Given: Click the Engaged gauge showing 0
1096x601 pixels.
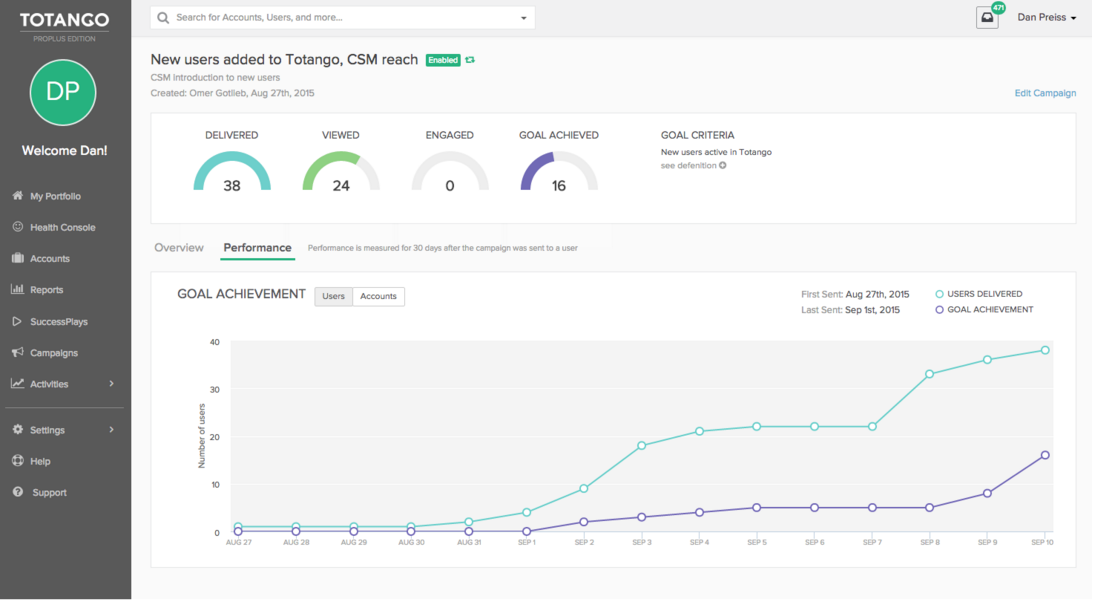Looking at the screenshot, I should [x=449, y=171].
